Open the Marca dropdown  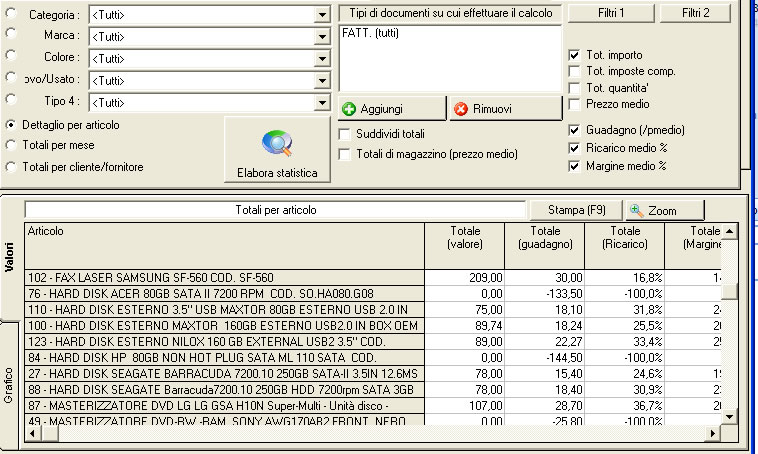(322, 37)
